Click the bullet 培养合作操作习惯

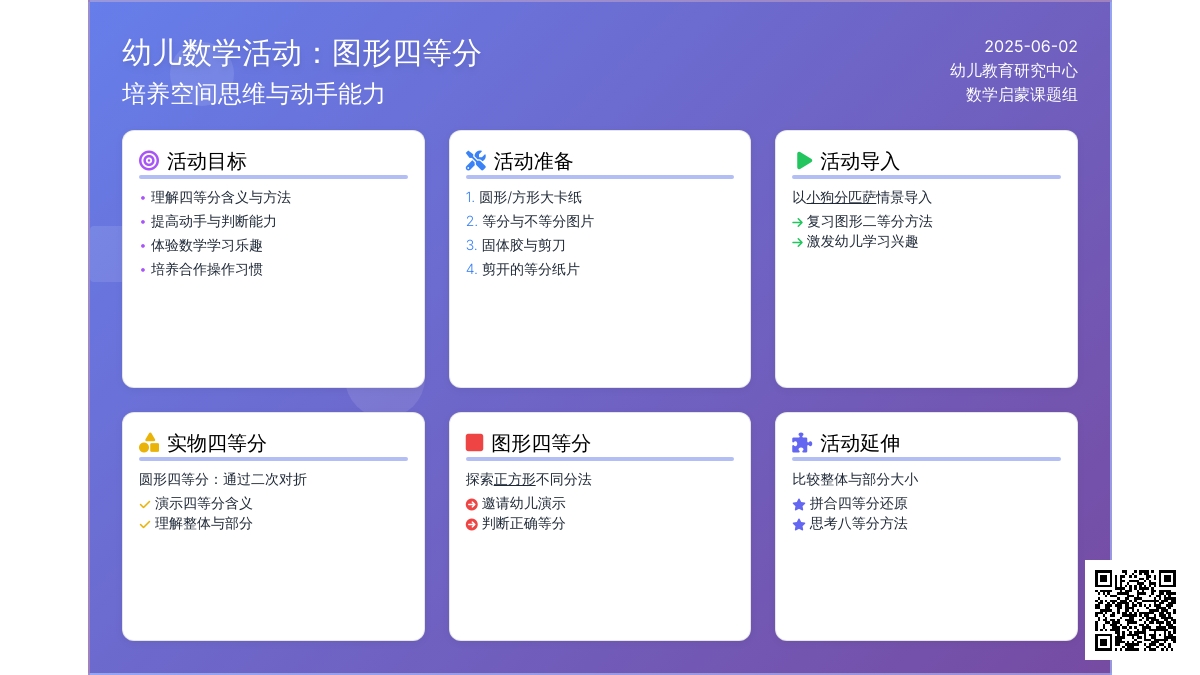point(207,270)
